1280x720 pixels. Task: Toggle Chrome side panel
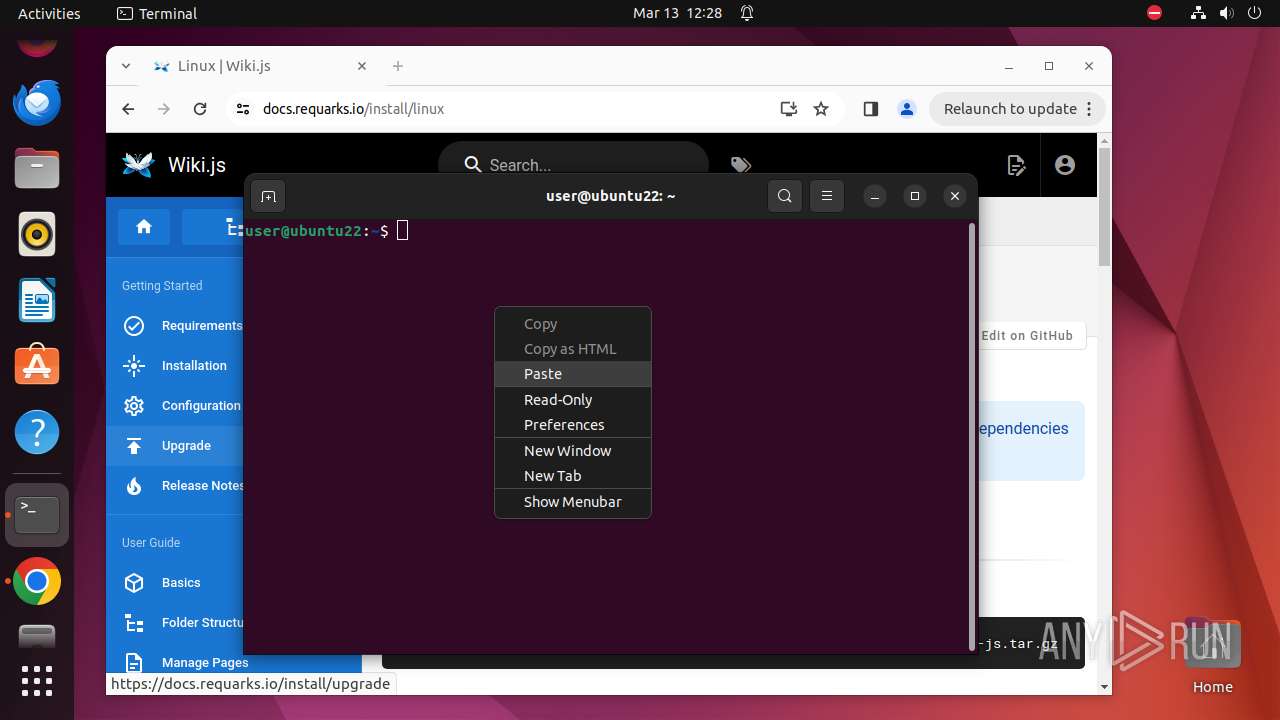(x=870, y=109)
